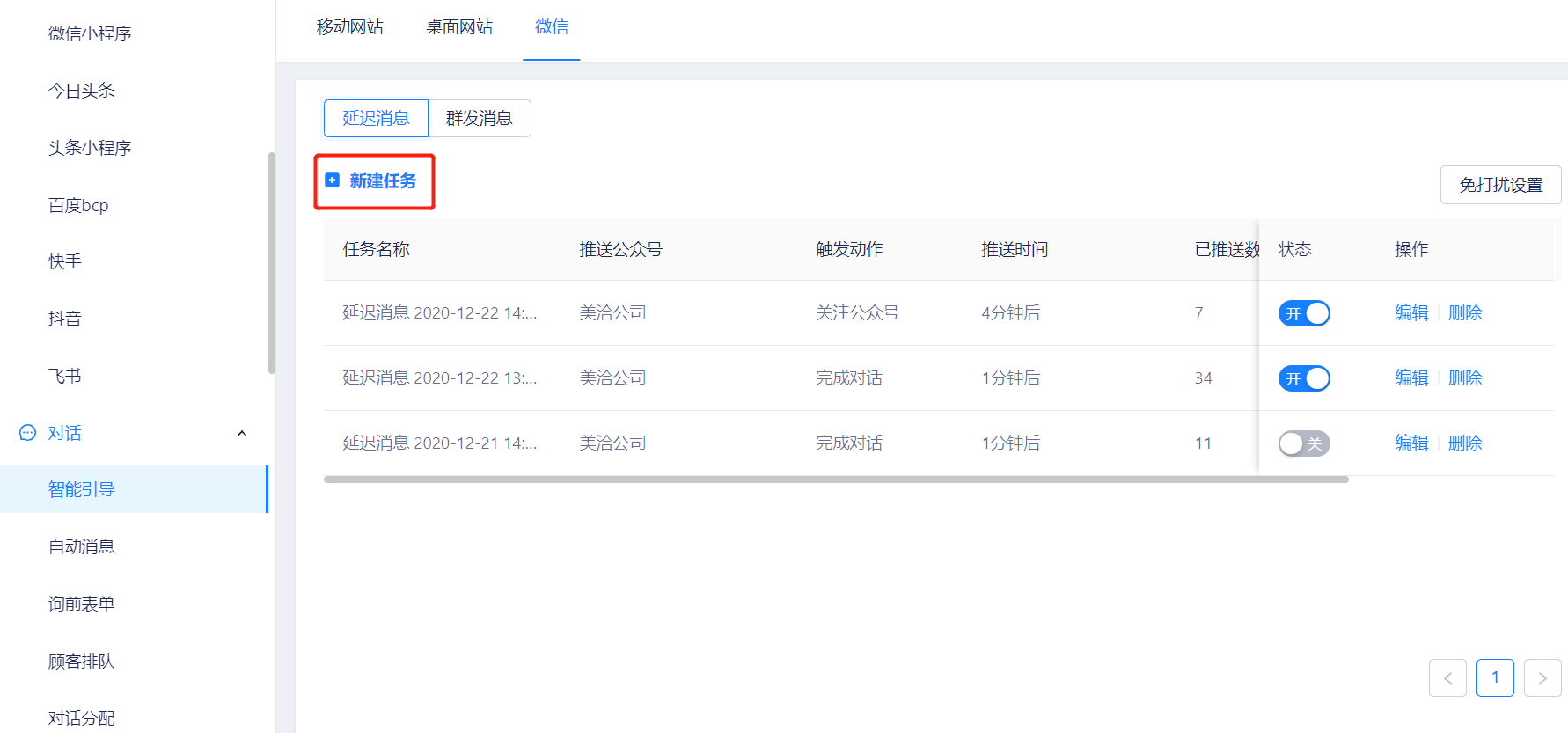The image size is (1568, 733).
Task: Open 百度bcp in the sidebar
Action: point(78,205)
